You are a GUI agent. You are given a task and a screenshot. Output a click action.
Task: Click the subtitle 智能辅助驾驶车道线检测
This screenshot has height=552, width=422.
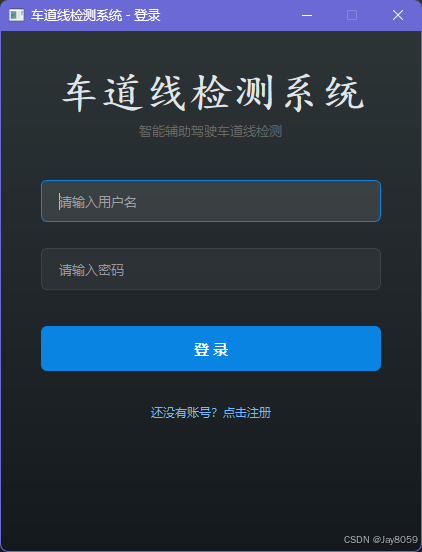[210, 131]
